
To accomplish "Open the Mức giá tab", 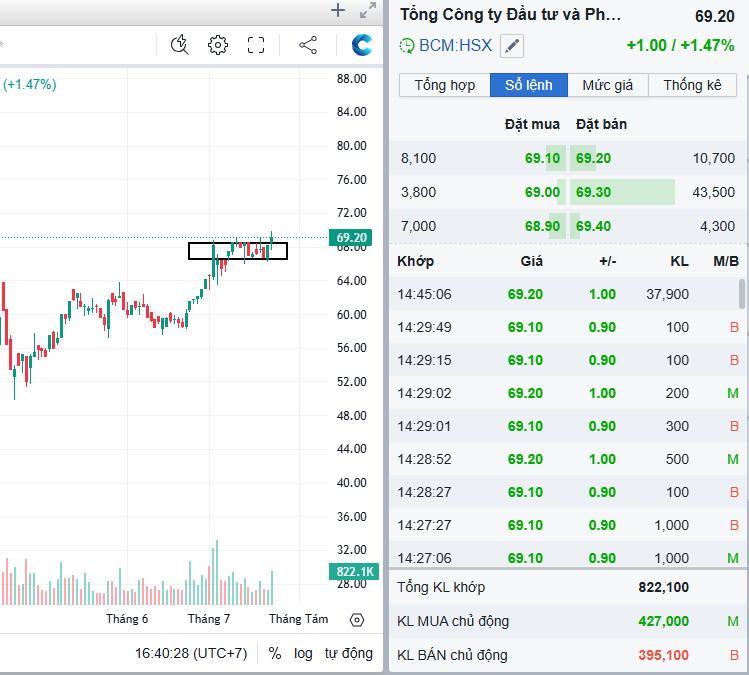I will [608, 85].
